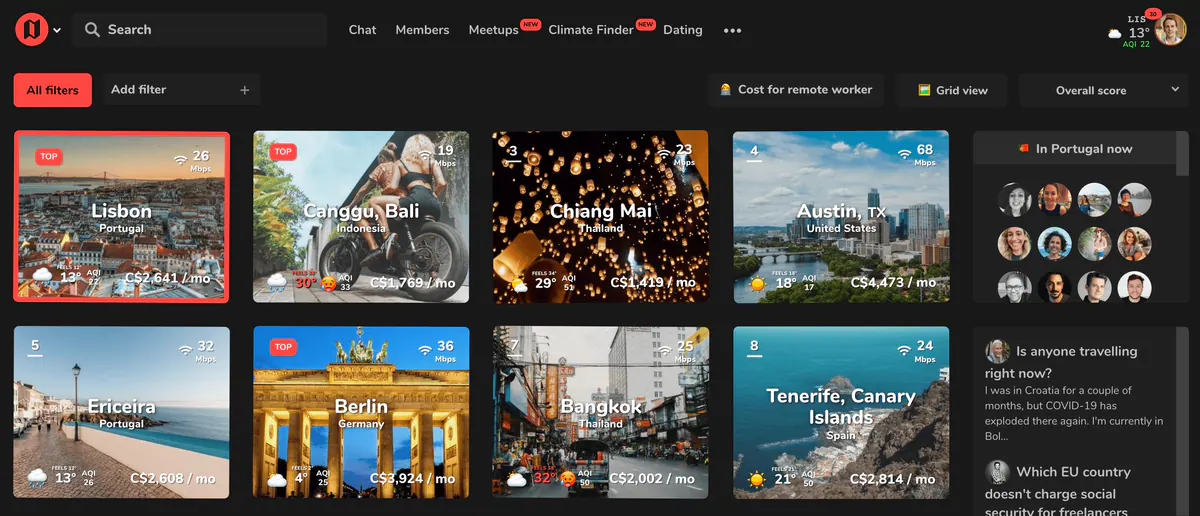Click the TOP badge on Canggu card

coord(283,152)
